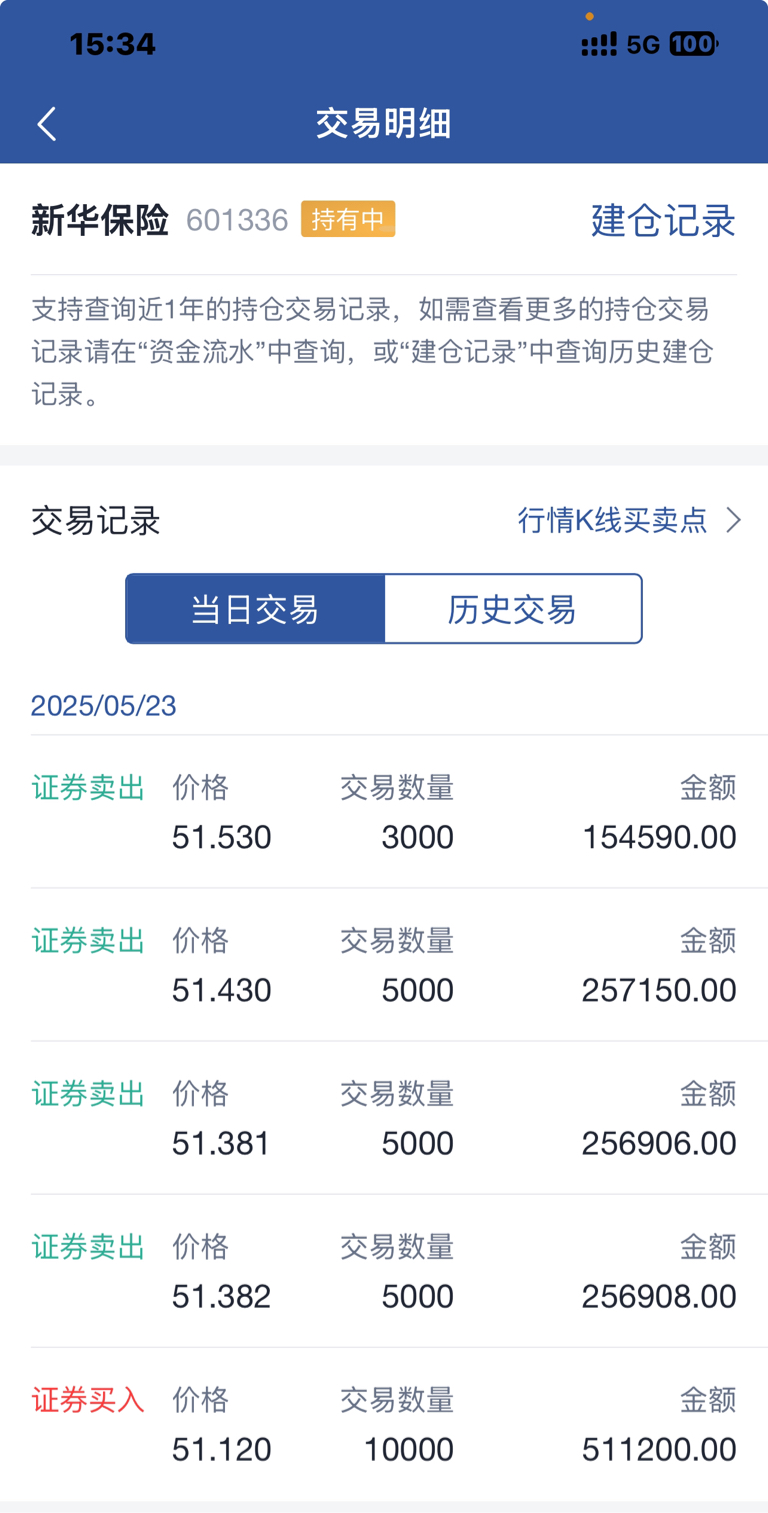Tap the battery indicator icon
Image resolution: width=768 pixels, height=1513 pixels.
[x=693, y=44]
